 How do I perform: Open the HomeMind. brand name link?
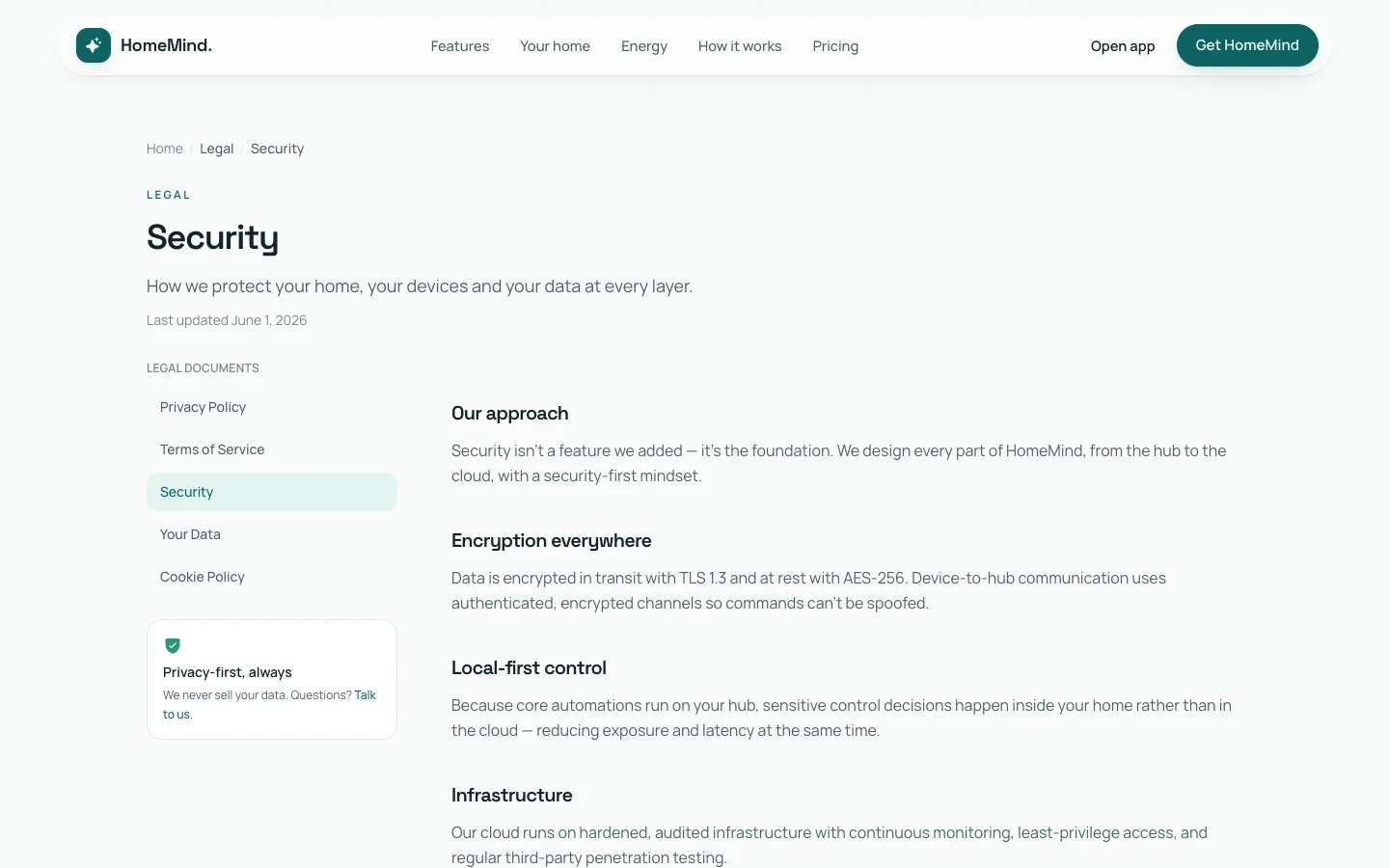pyautogui.click(x=166, y=45)
